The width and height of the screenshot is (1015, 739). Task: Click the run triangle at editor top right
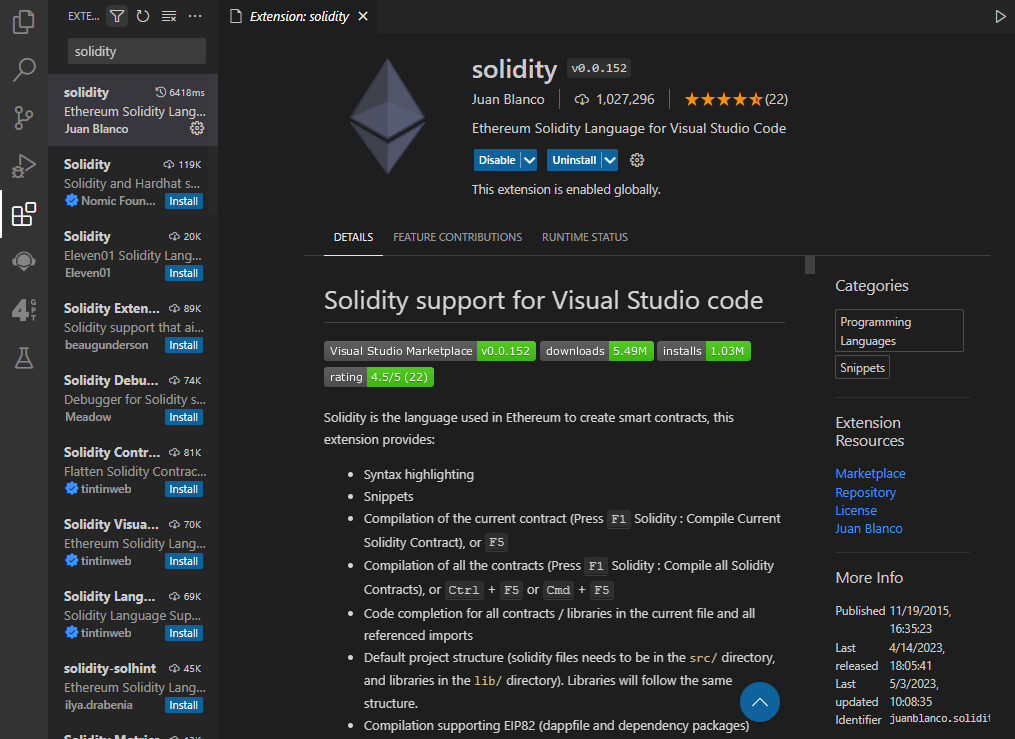click(1000, 16)
